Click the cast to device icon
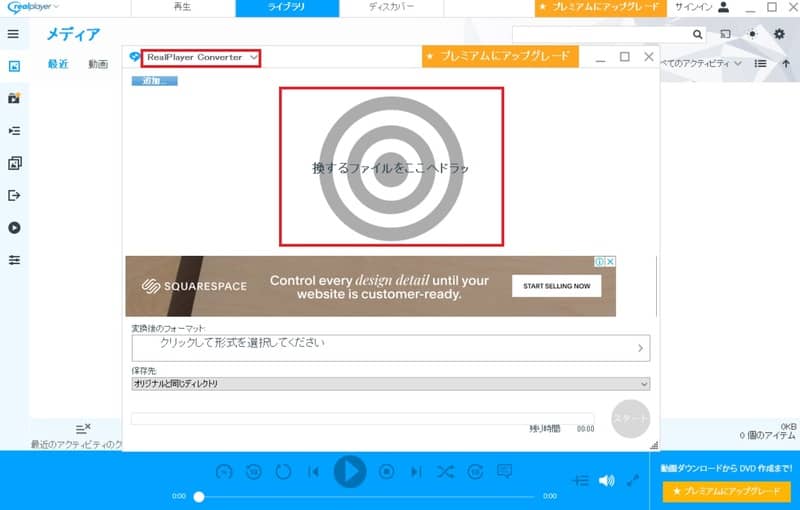The width and height of the screenshot is (800, 510). [725, 34]
